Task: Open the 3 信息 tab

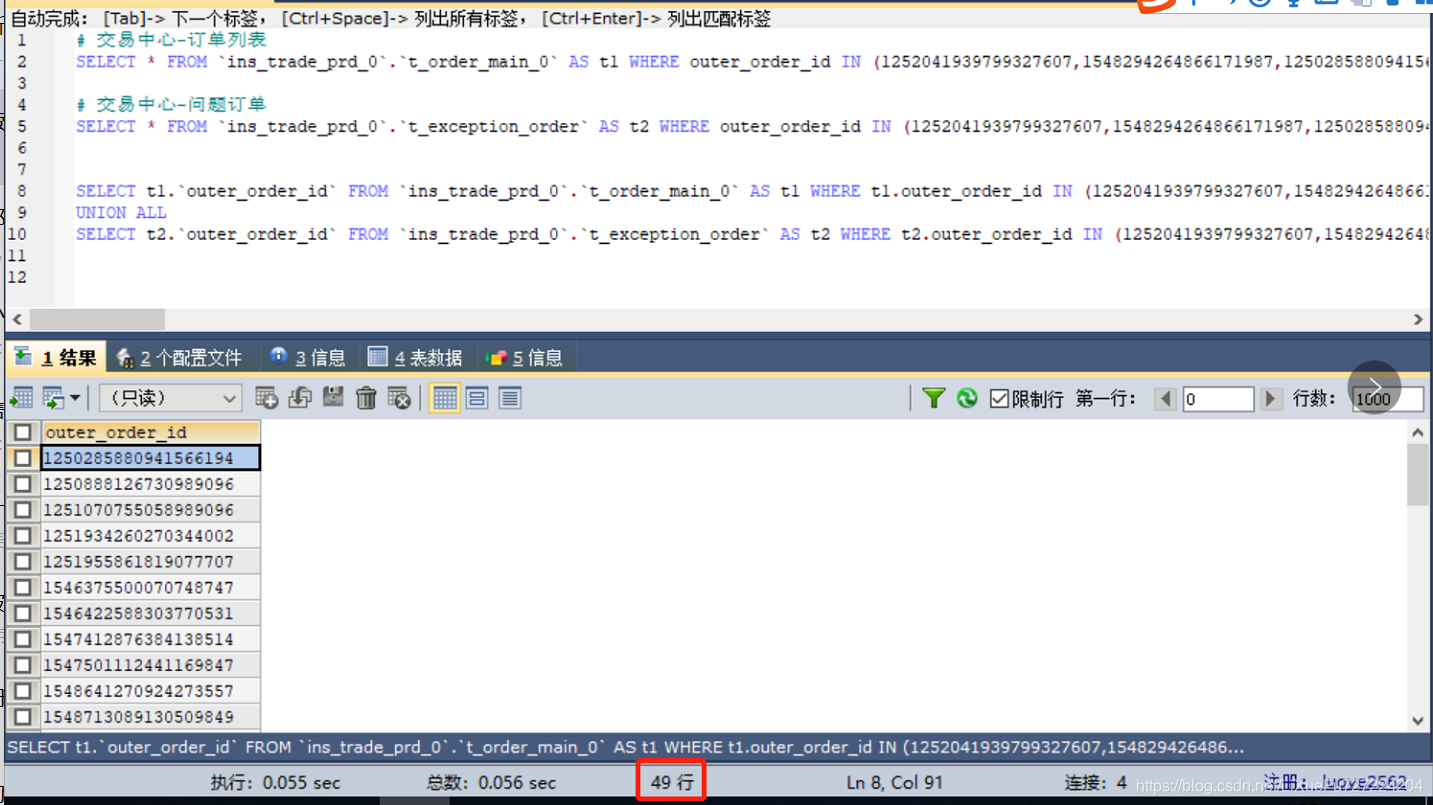Action: coord(308,357)
